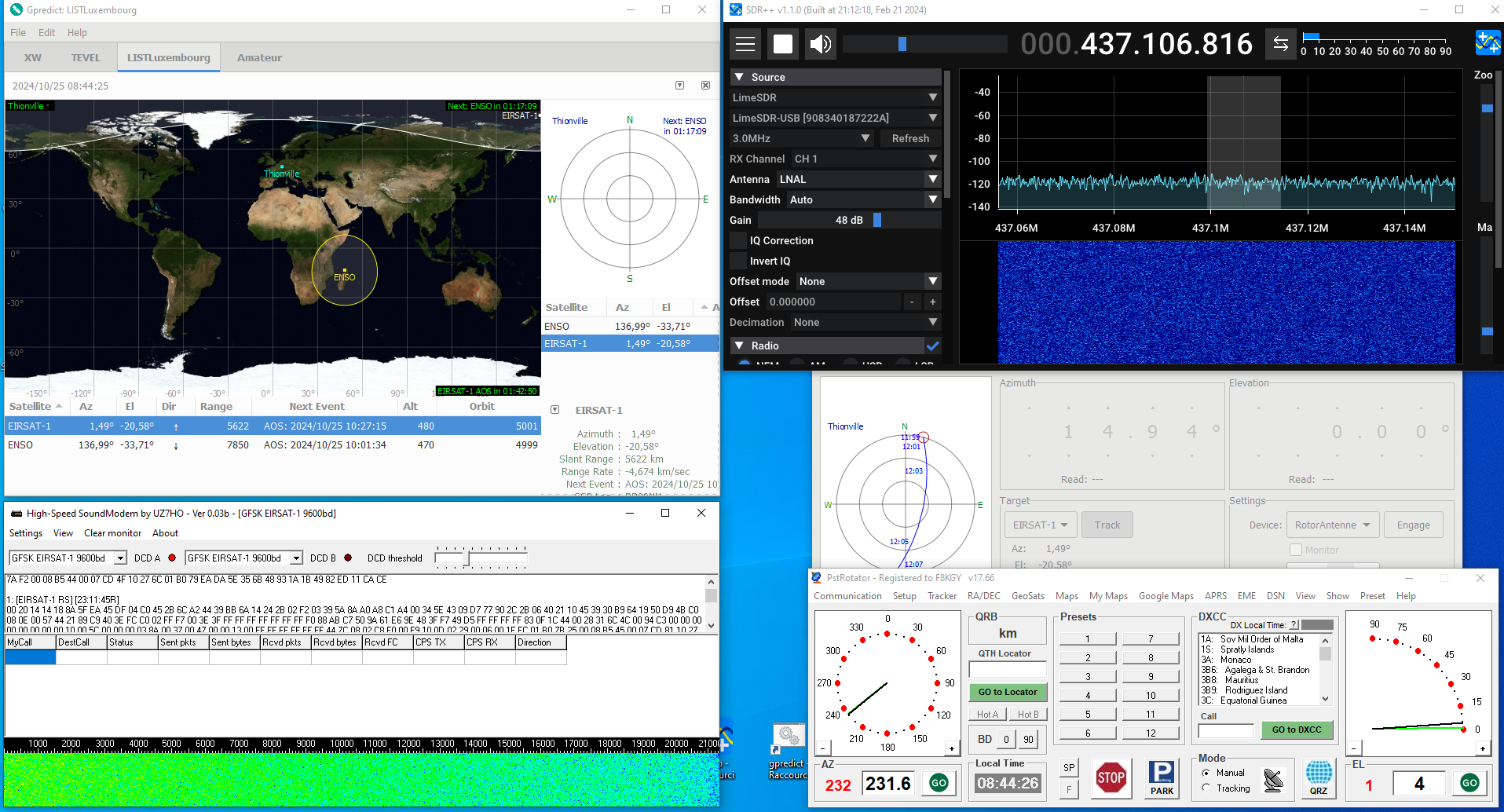Select Tracking mode radio button
Viewport: 1504px width, 812px height.
1206,788
